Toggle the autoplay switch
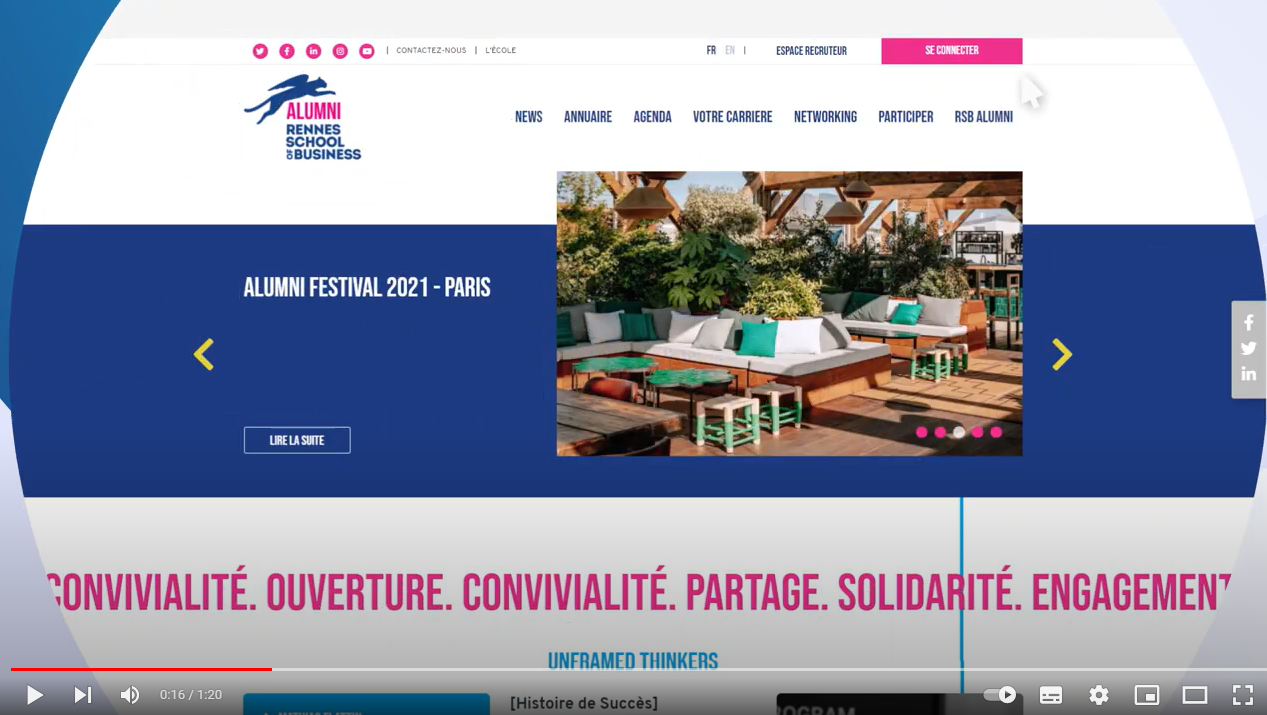 1000,695
